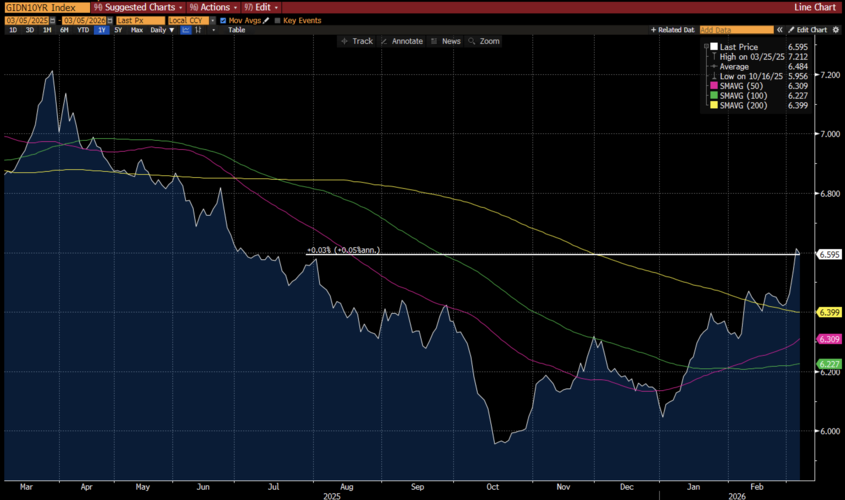Uncheck the Mov Avgs checkbox
The width and height of the screenshot is (845, 500).
225,19
